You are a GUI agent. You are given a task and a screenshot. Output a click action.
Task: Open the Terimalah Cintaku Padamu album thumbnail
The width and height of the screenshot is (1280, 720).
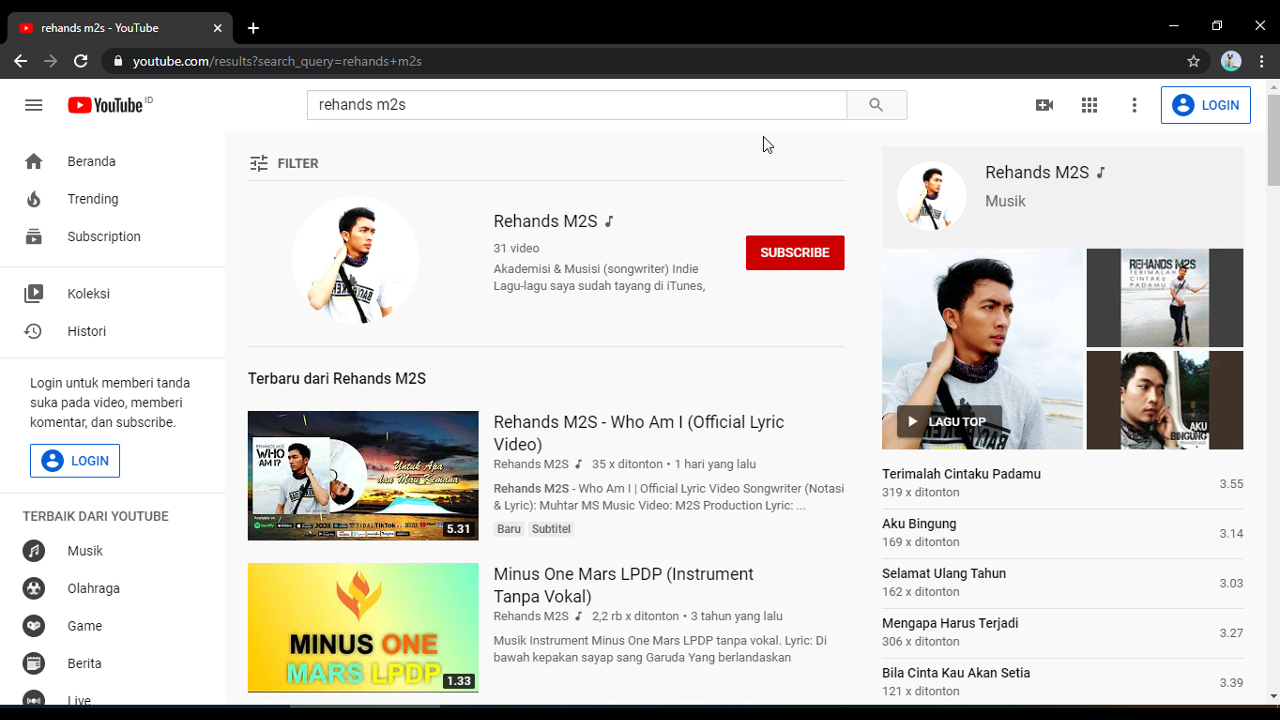tap(1165, 298)
